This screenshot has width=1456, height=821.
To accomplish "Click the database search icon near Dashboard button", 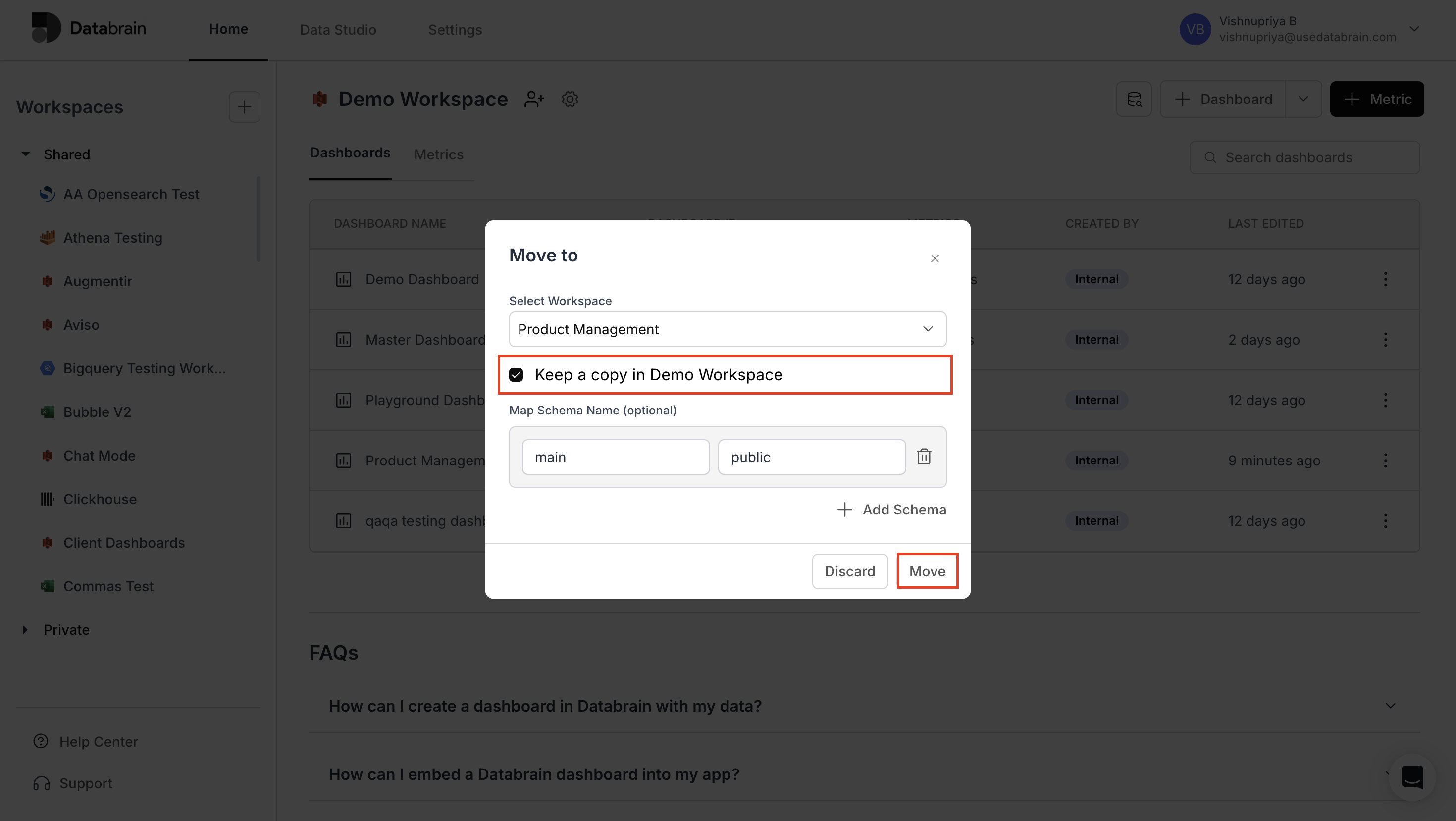I will point(1134,99).
